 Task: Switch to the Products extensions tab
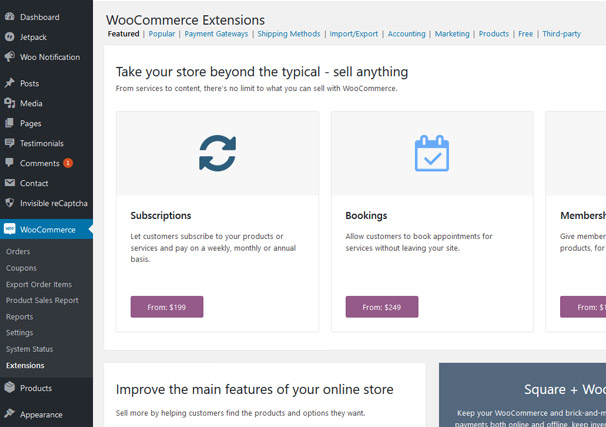pos(494,34)
